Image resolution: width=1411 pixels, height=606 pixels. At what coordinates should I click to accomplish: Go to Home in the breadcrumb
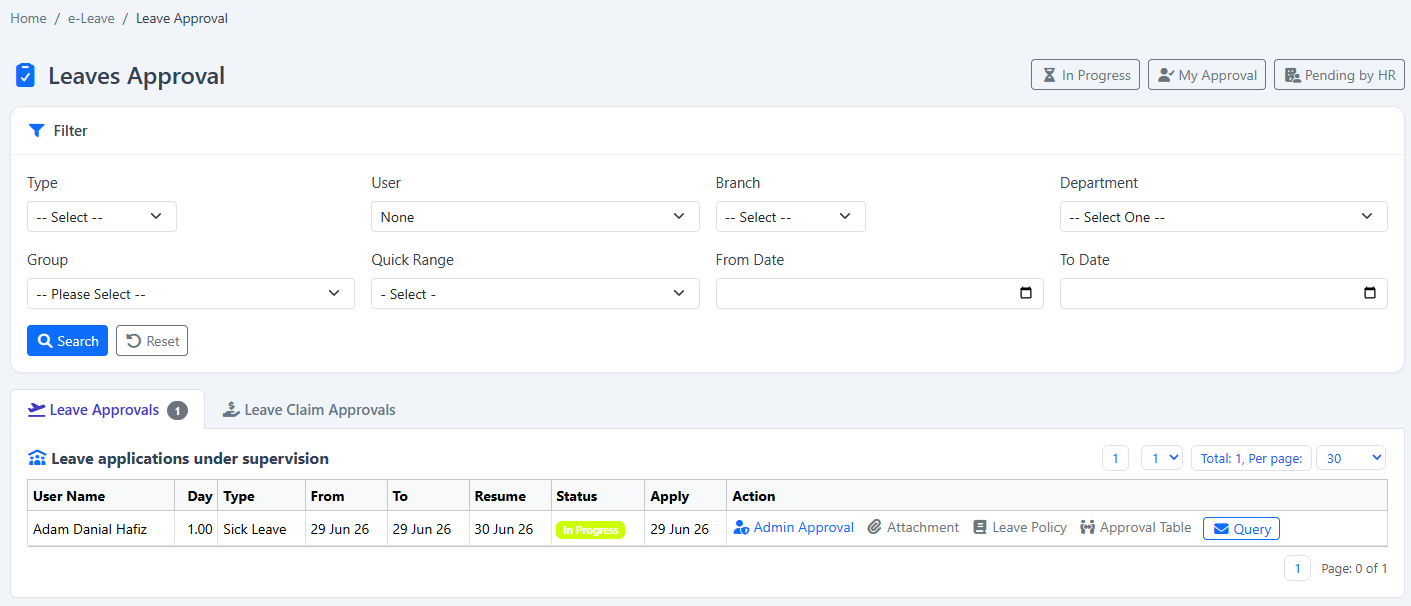tap(28, 18)
